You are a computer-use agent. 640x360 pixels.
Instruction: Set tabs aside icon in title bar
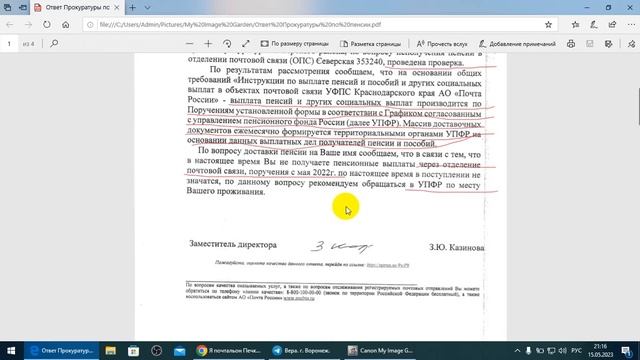pos(23,7)
